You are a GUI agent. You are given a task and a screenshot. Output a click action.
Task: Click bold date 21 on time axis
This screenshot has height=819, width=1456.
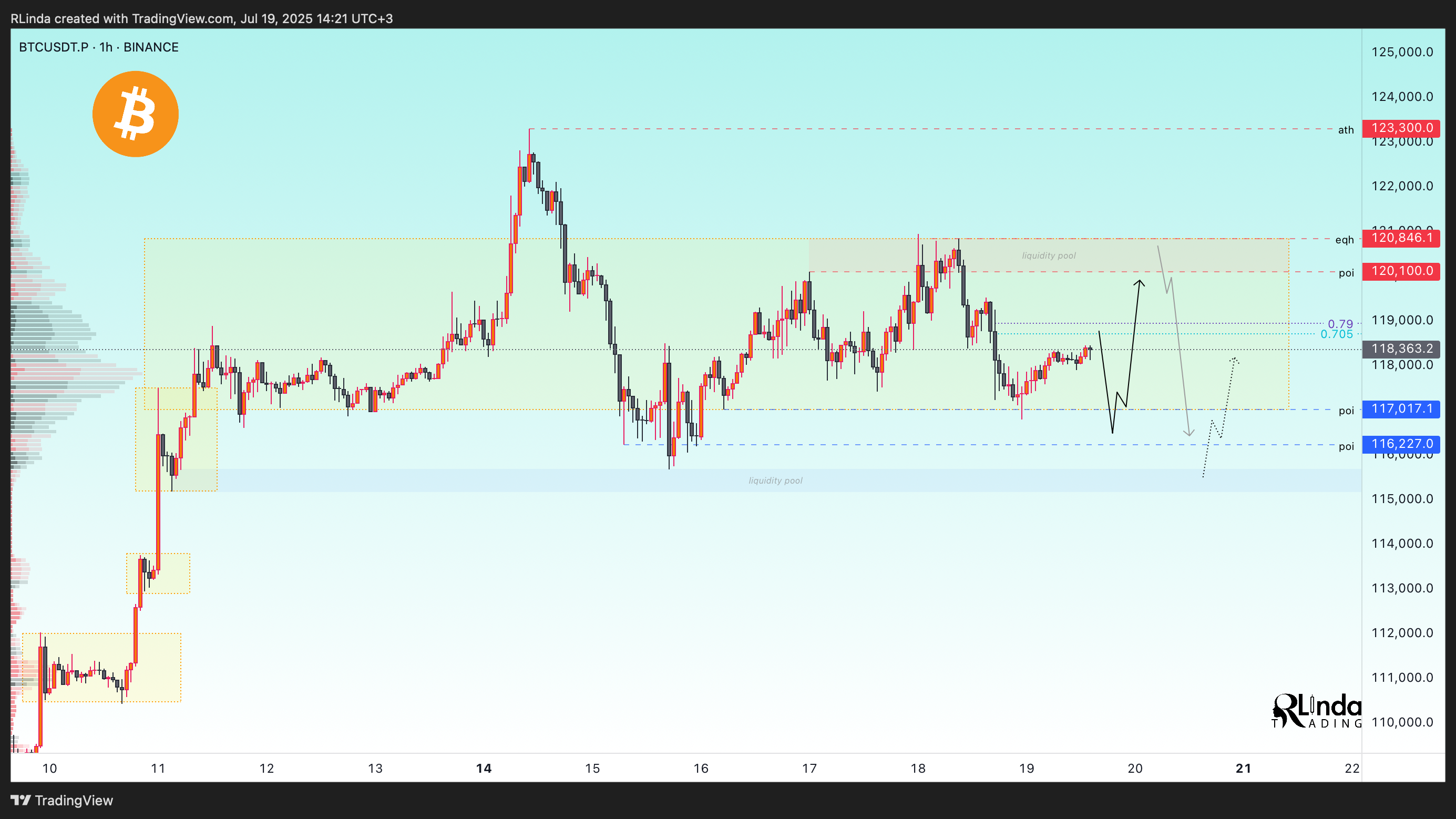(x=1244, y=768)
